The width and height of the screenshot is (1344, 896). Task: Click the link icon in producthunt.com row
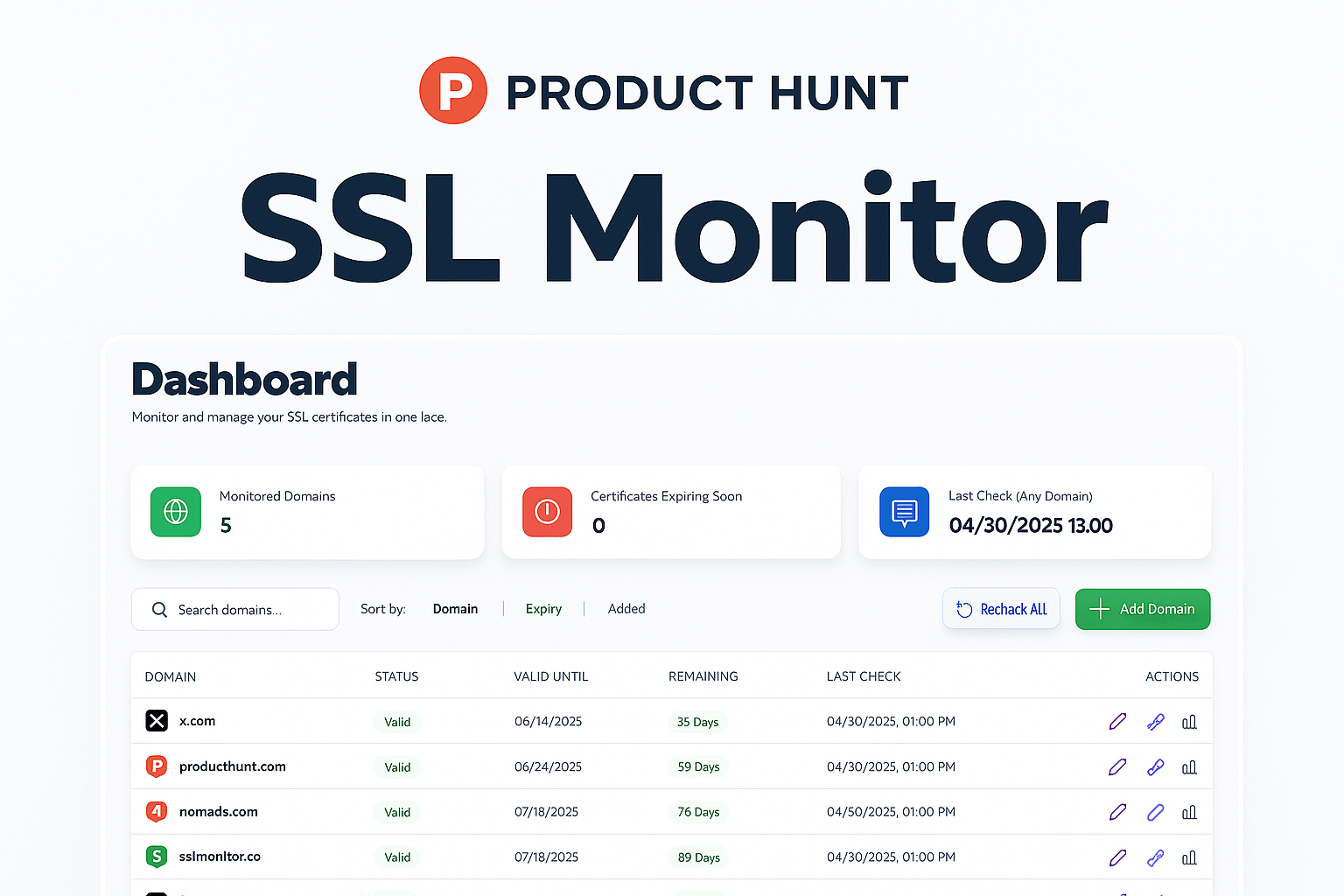pyautogui.click(x=1155, y=767)
